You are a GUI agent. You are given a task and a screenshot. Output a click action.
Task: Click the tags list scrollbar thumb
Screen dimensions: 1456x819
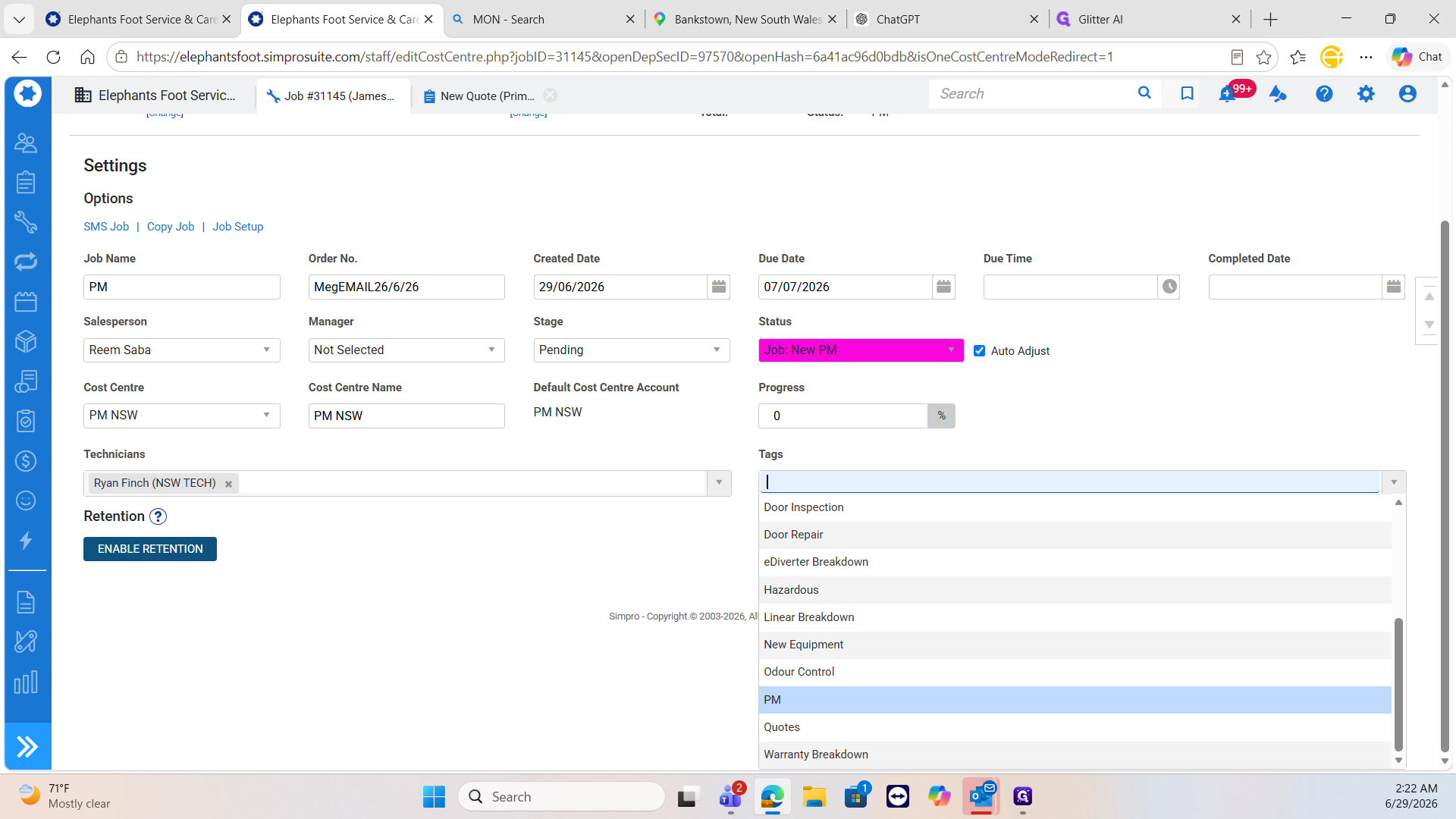click(1398, 685)
